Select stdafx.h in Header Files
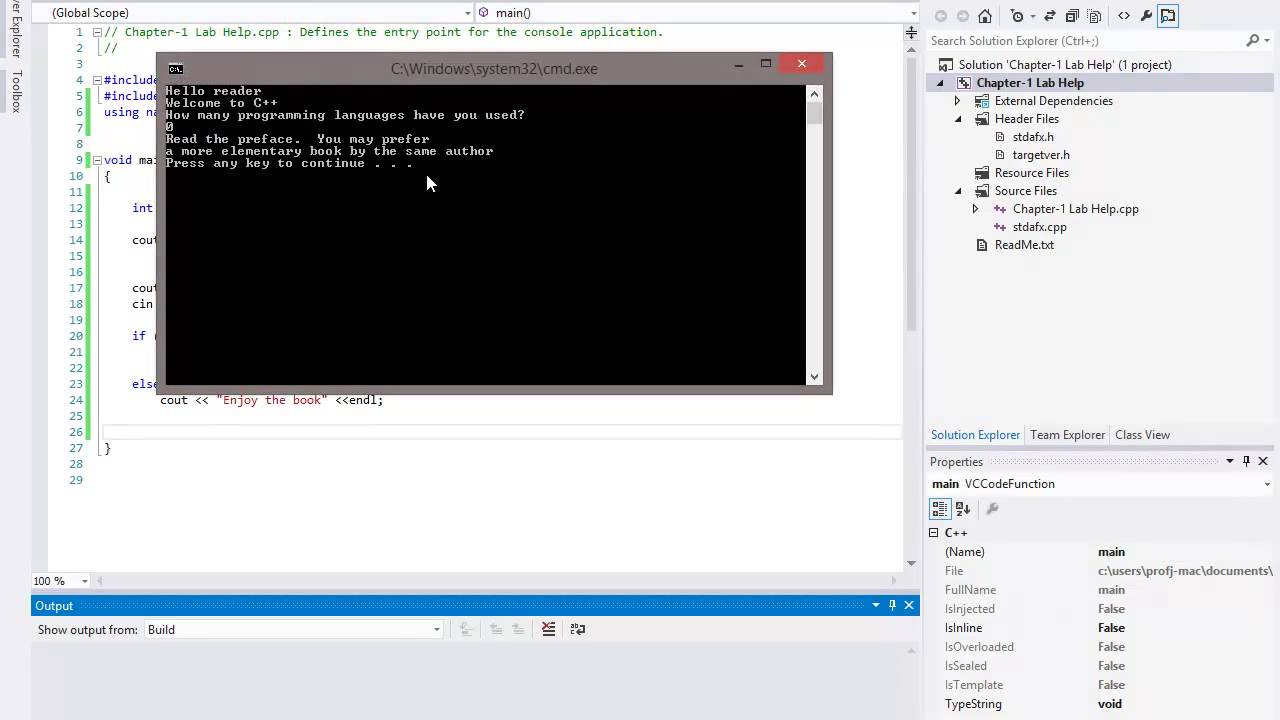The width and height of the screenshot is (1280, 720). pyautogui.click(x=1033, y=137)
